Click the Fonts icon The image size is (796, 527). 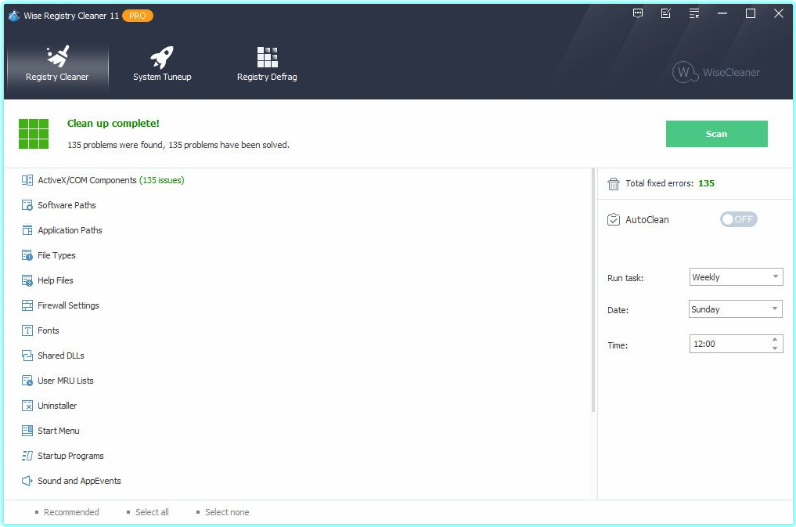click(27, 331)
